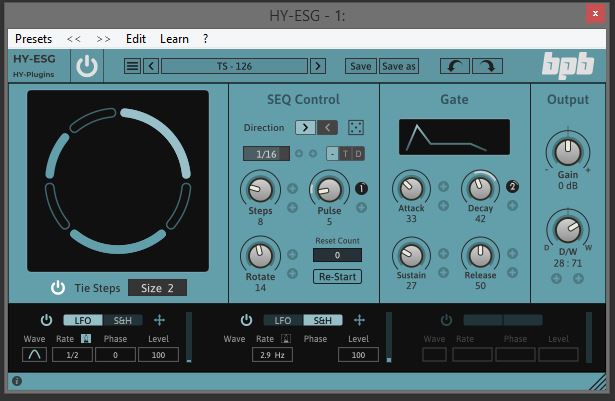
Task: Click second modulator's 2.9 Hz Rate field
Action: [x=272, y=355]
